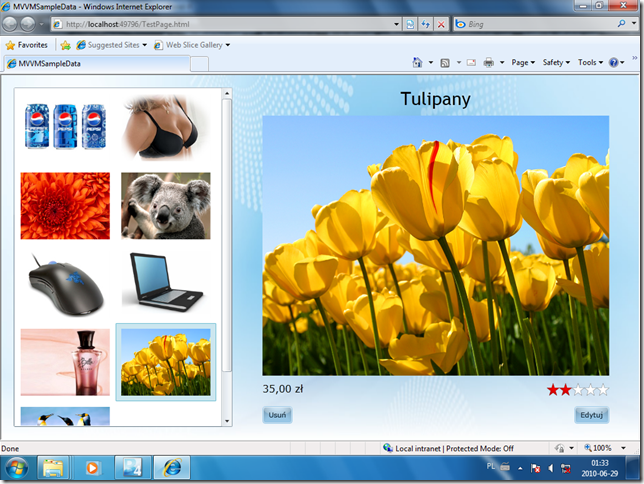Expand the Home button dropdown arrow

(x=431, y=62)
